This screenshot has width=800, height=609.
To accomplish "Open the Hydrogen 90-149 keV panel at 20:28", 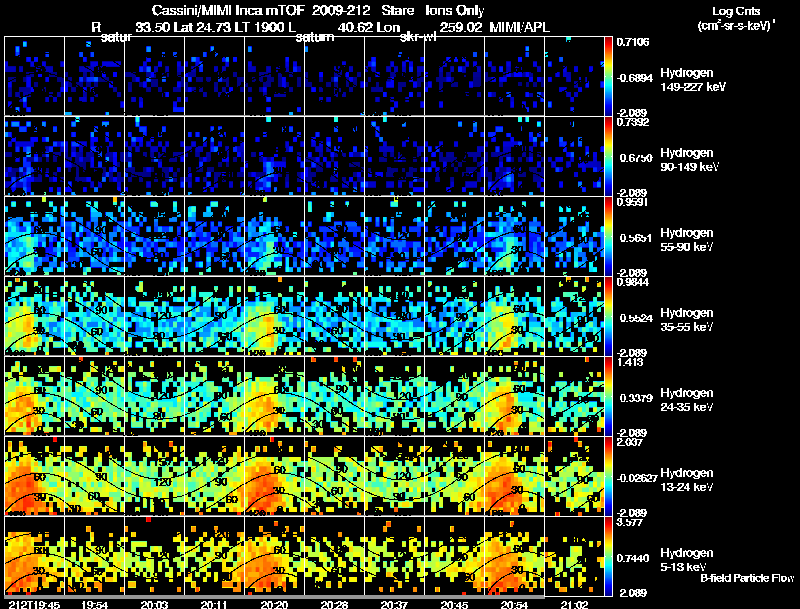I will click(x=334, y=156).
